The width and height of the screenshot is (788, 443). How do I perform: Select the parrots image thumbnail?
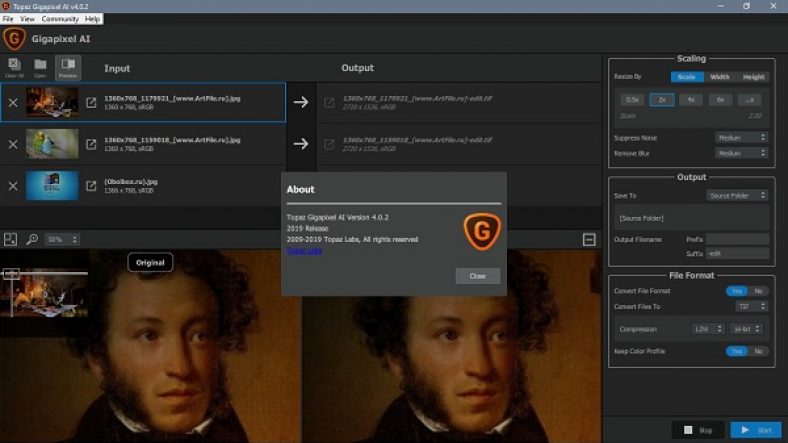[x=52, y=144]
